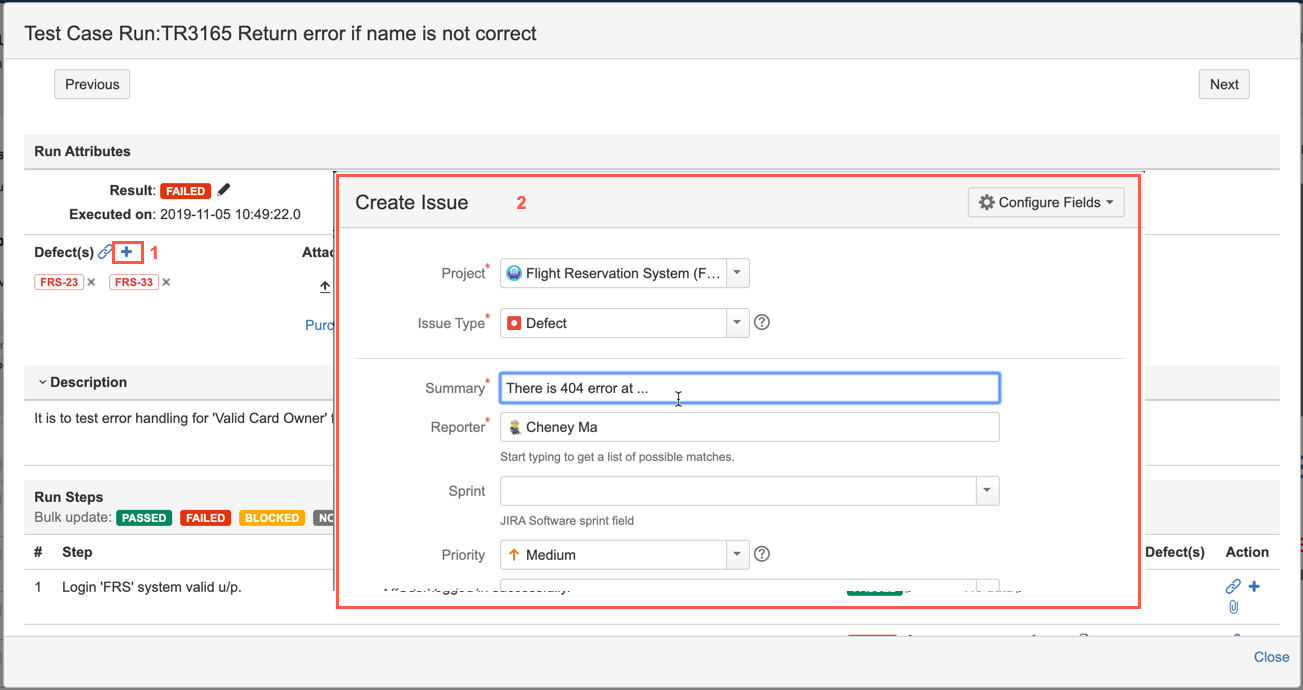Expand the Sprint dropdown
The image size is (1303, 690).
click(x=987, y=491)
